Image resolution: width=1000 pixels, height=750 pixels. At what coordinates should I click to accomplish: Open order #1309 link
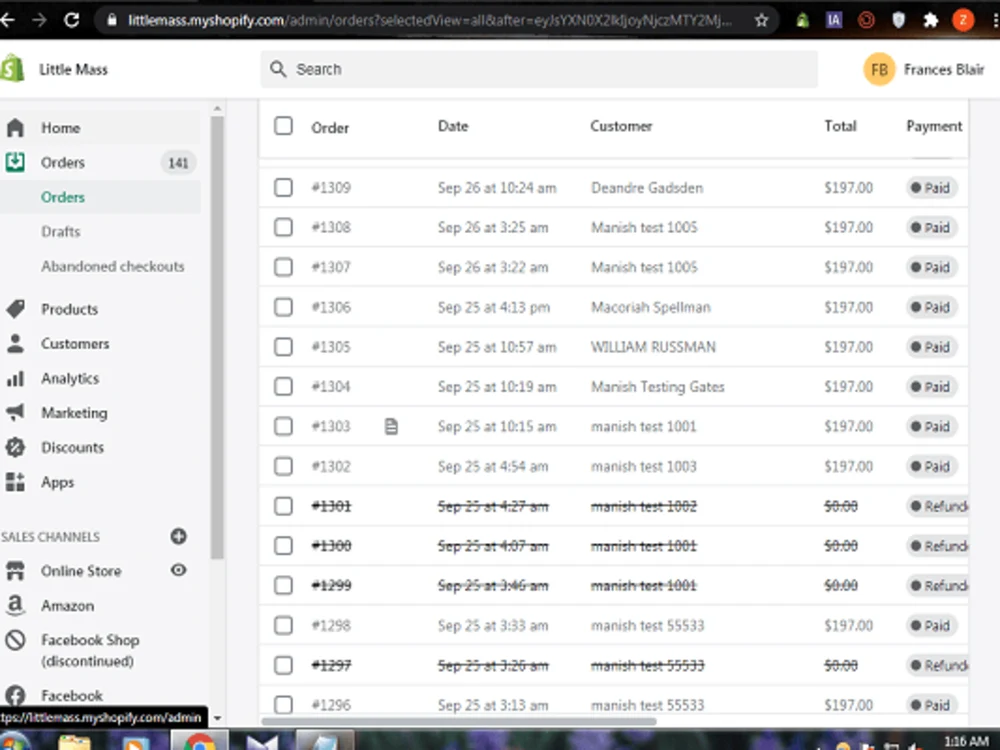[x=331, y=188]
